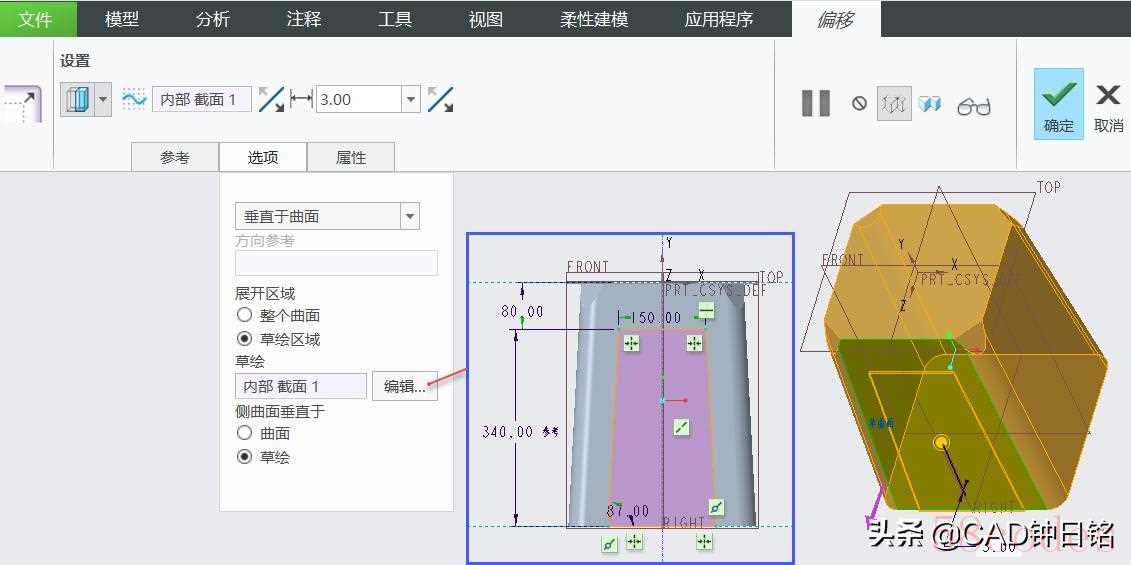The width and height of the screenshot is (1131, 565).
Task: Select the 草绘区域 radio option
Action: (245, 339)
